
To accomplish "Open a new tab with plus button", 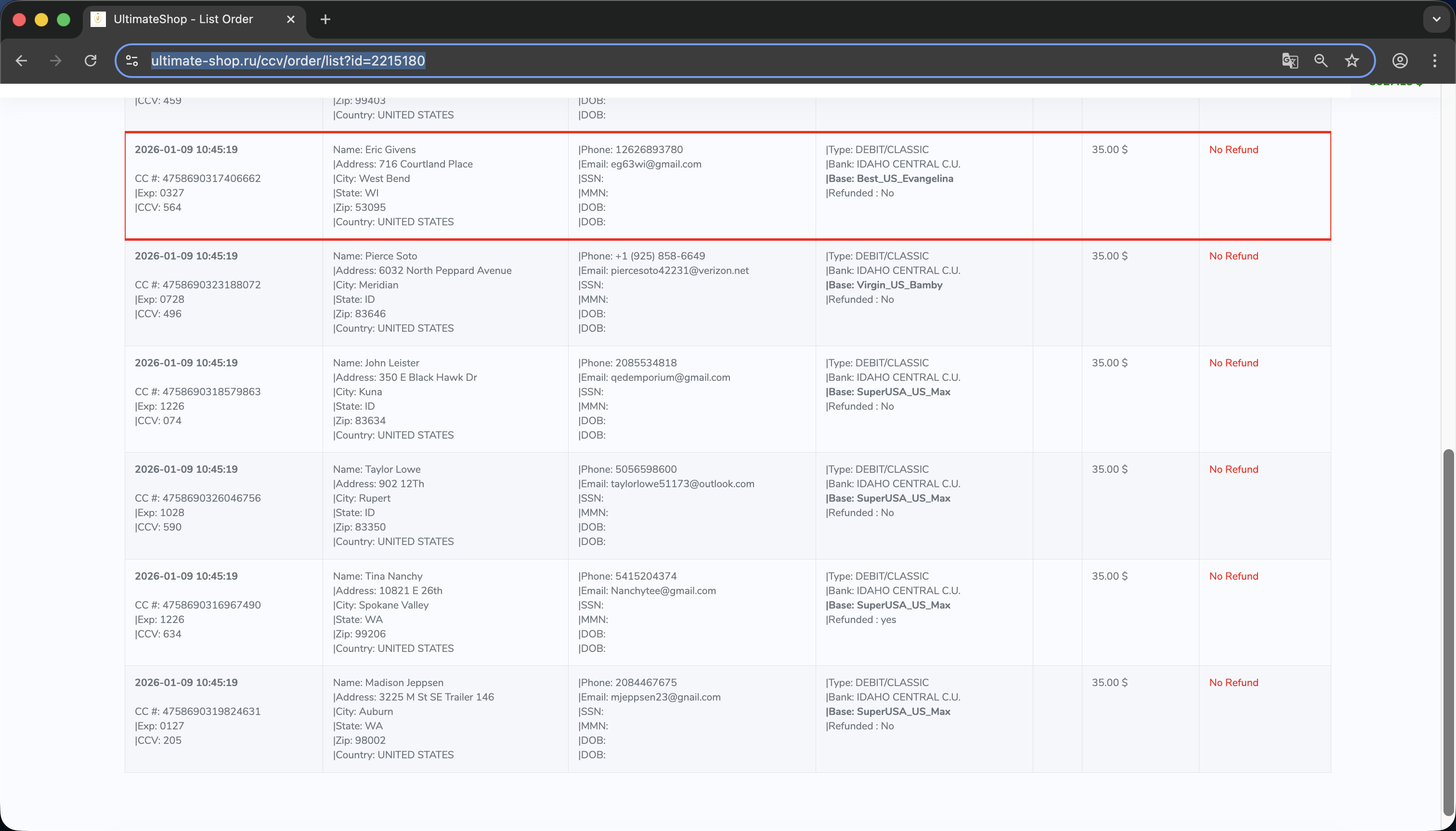I will (x=325, y=19).
